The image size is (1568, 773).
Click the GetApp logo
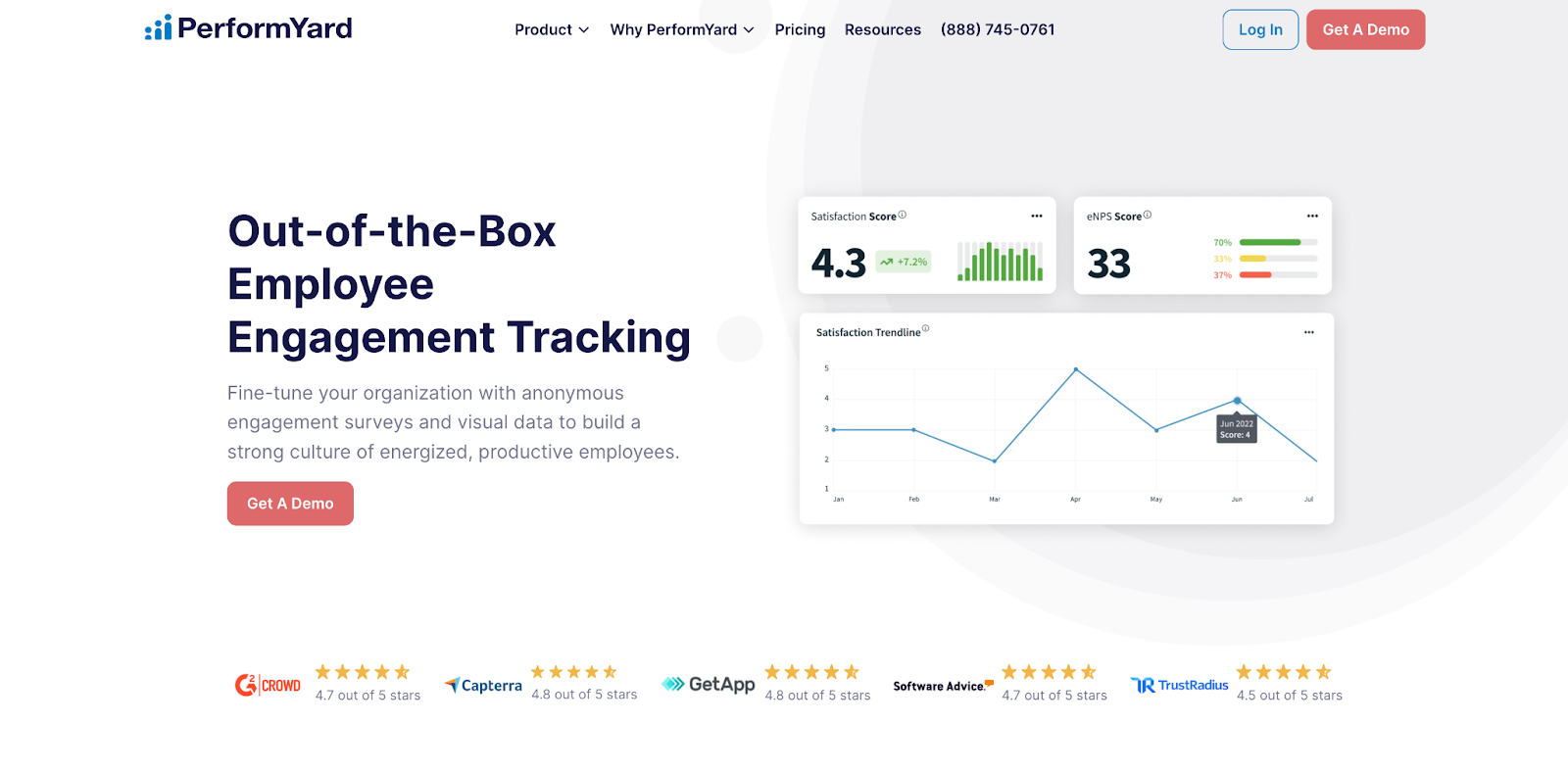click(x=709, y=684)
